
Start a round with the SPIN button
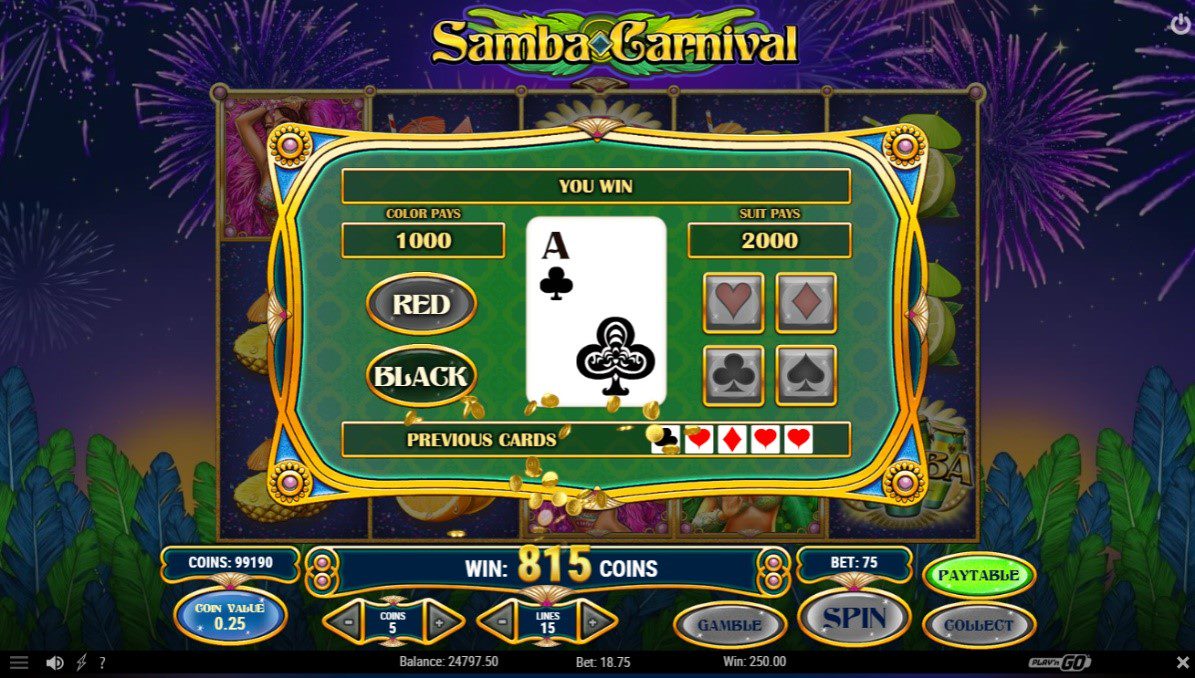(854, 618)
